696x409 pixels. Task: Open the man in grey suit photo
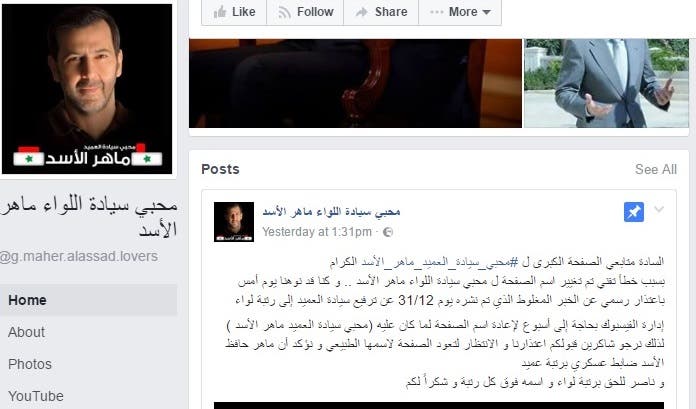606,83
